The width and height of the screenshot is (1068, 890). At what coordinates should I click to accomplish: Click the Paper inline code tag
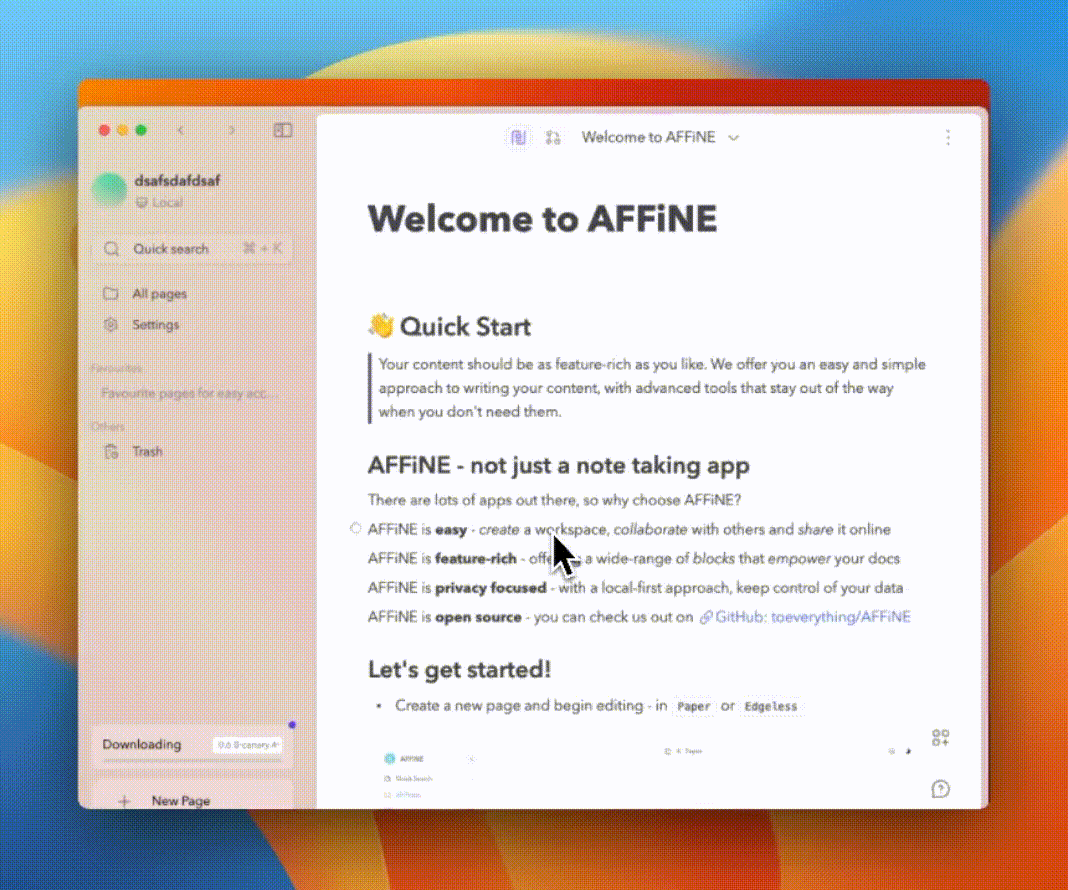click(693, 707)
